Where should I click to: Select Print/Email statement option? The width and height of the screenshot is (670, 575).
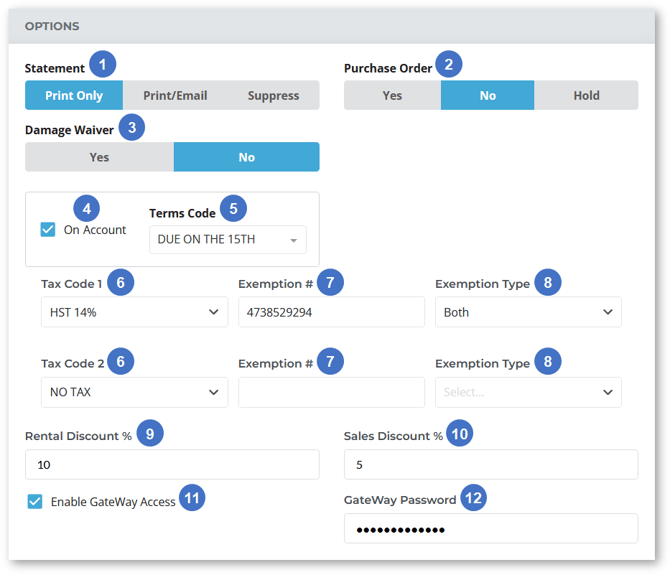(175, 96)
